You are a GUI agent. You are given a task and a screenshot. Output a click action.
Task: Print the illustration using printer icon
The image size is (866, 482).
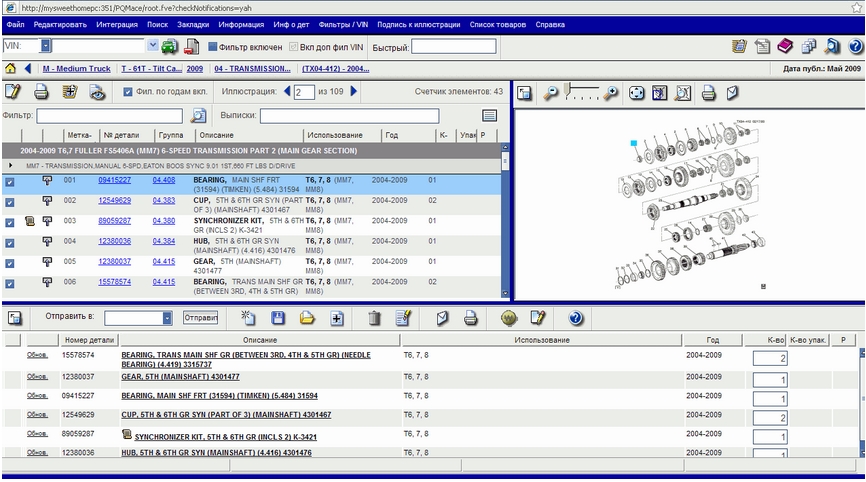point(708,93)
